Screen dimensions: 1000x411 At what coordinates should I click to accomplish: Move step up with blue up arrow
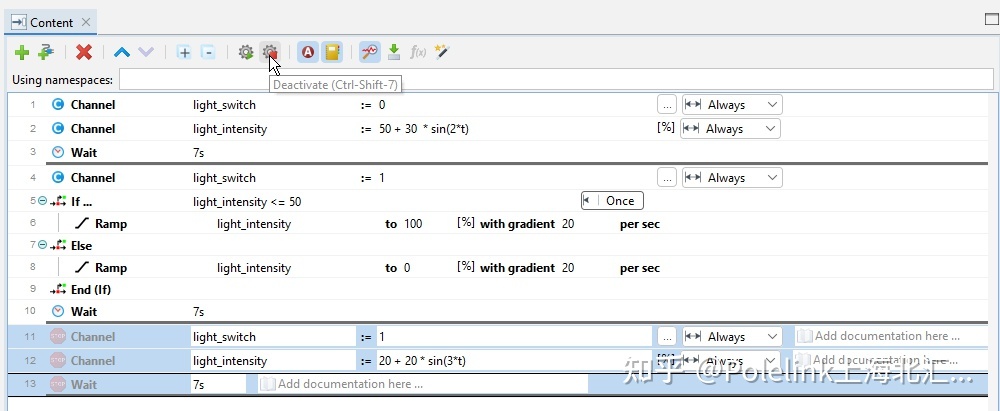click(x=122, y=52)
